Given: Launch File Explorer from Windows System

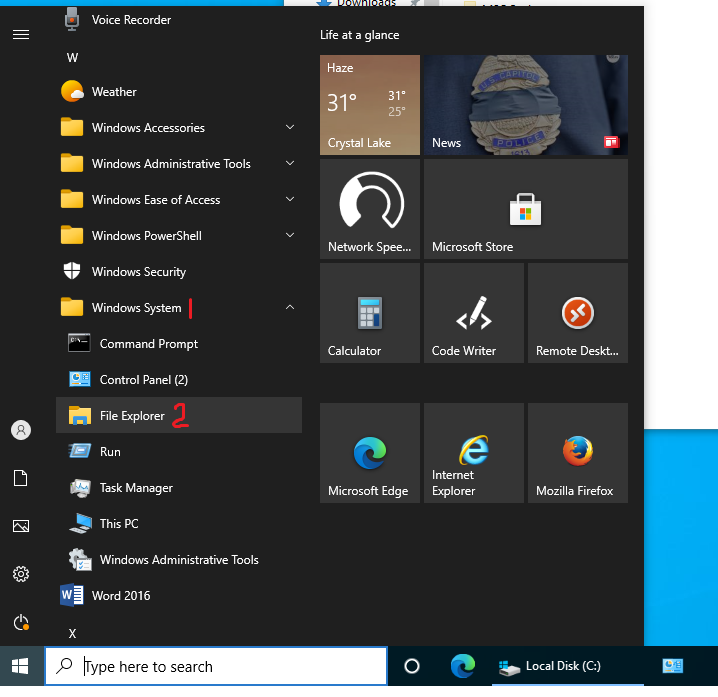Looking at the screenshot, I should tap(179, 415).
